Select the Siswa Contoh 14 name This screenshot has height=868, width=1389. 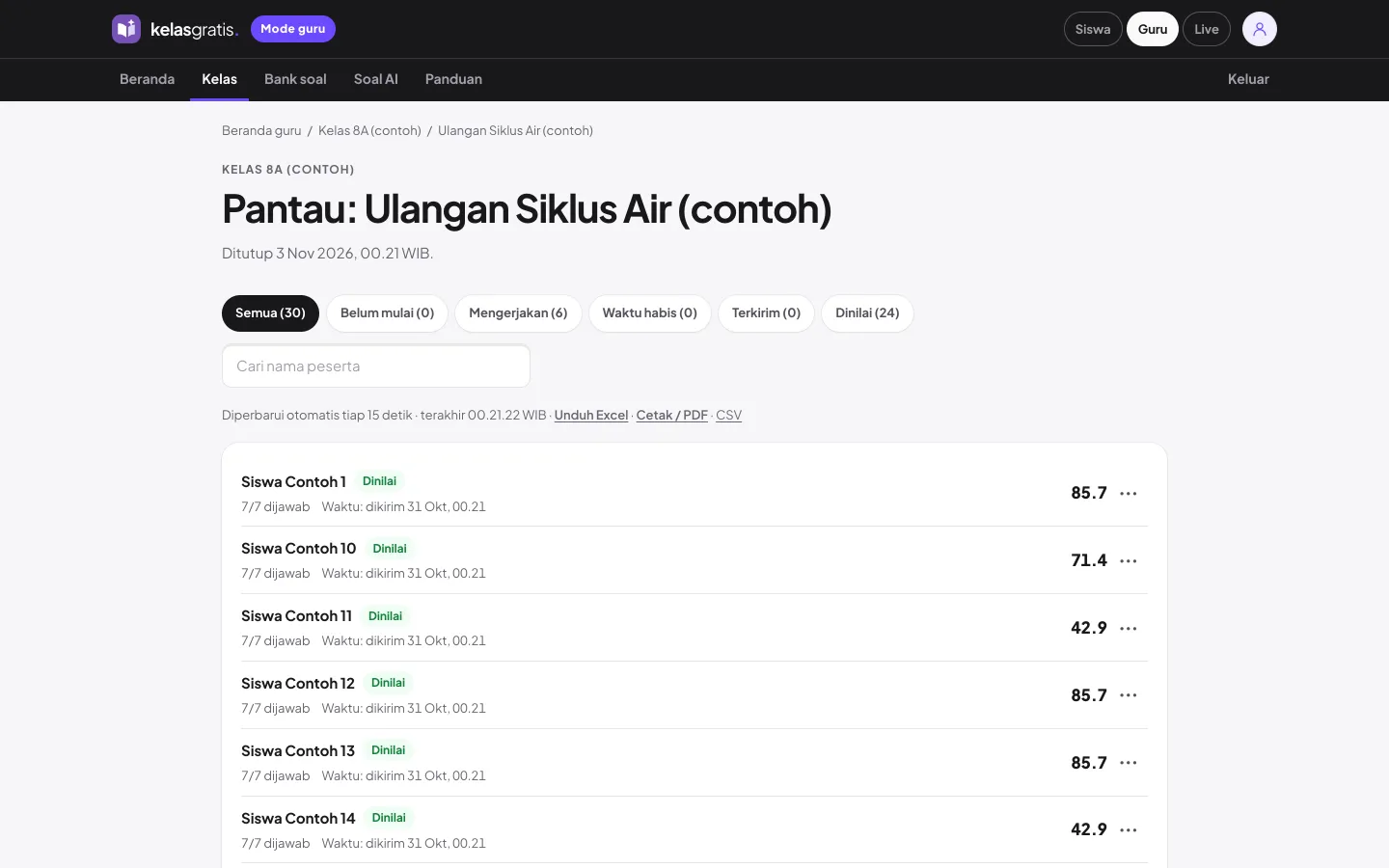pos(298,819)
